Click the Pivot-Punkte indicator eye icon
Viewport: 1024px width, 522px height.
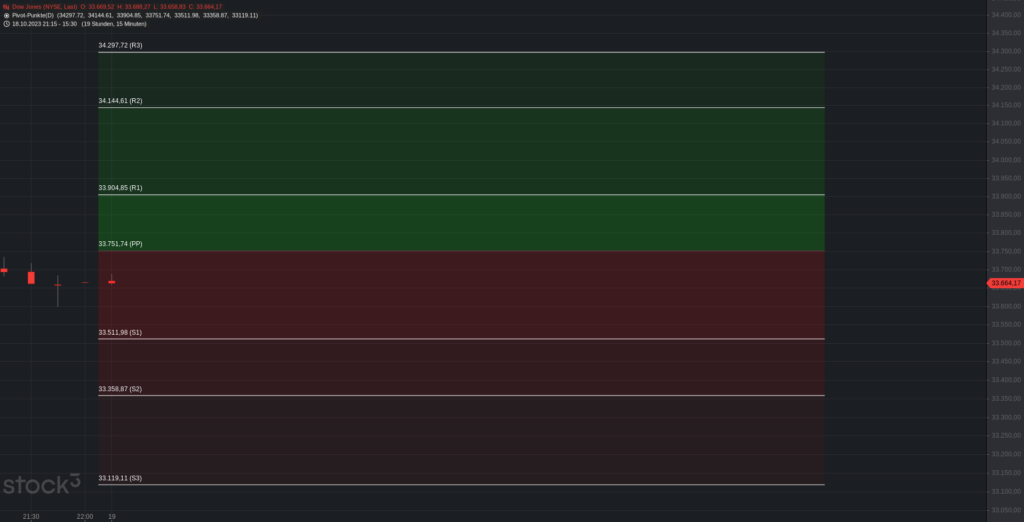[x=6, y=15]
